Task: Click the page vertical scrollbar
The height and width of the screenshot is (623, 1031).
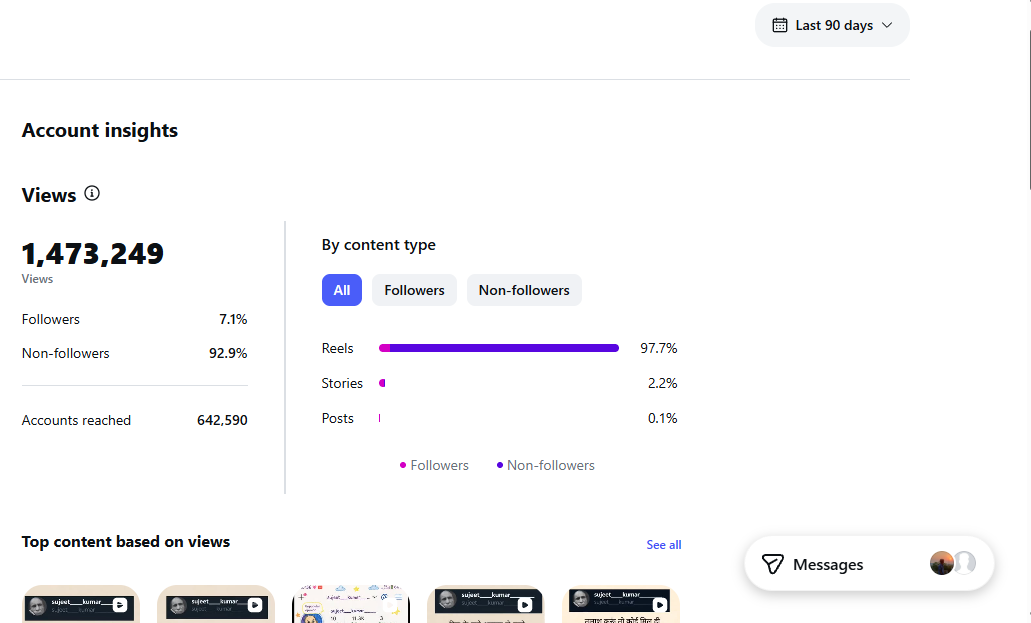Action: click(x=1028, y=105)
